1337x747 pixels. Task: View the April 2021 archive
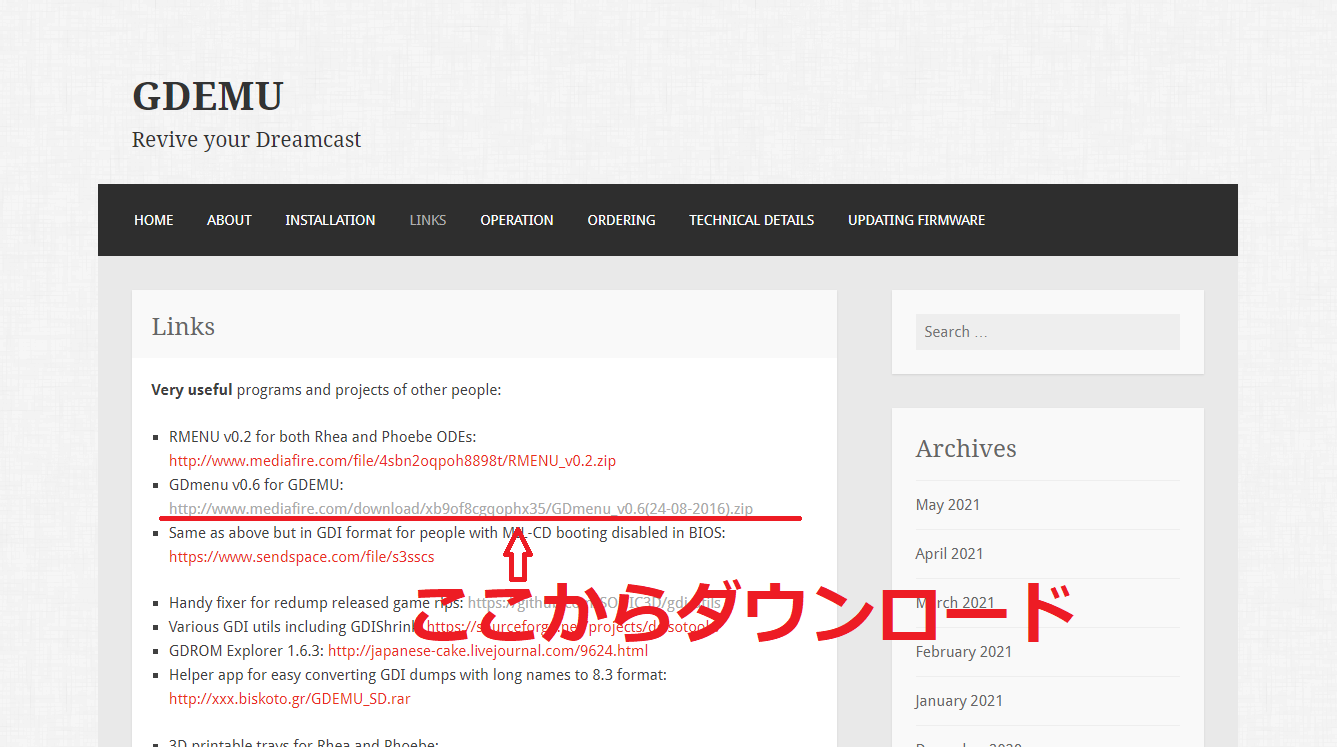click(x=949, y=553)
